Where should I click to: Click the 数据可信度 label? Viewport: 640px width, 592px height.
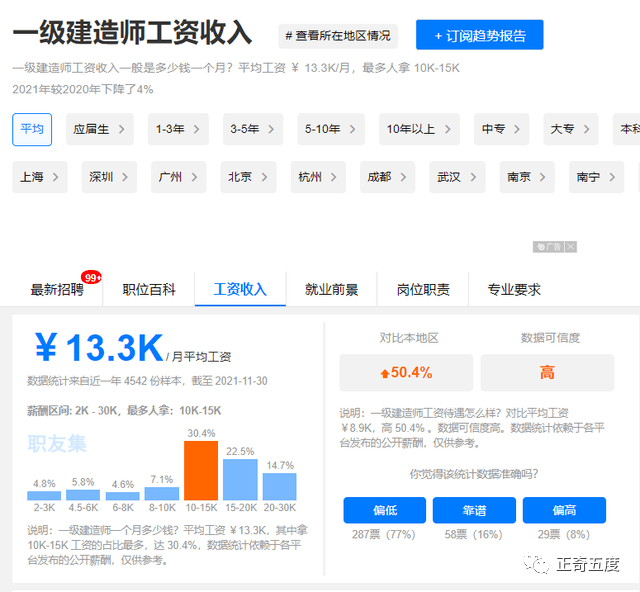click(x=550, y=338)
